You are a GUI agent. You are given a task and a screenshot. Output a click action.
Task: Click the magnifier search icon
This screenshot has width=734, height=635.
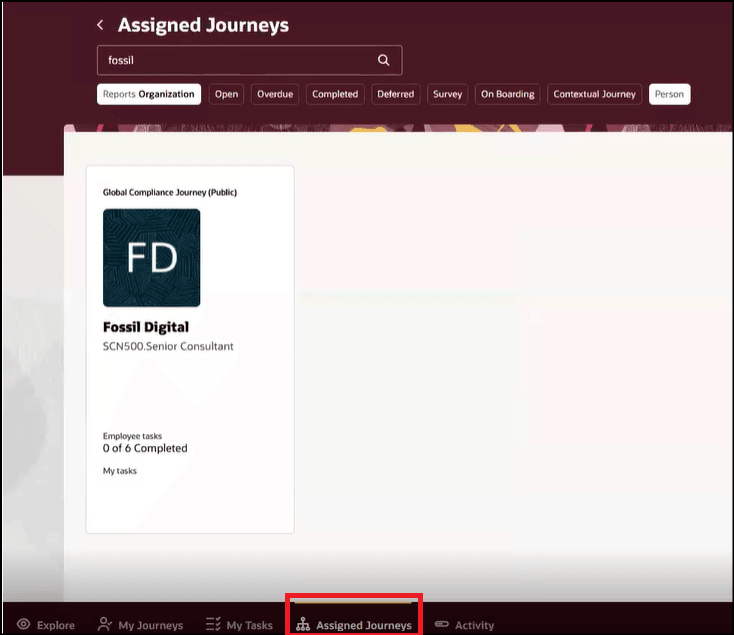(x=383, y=60)
